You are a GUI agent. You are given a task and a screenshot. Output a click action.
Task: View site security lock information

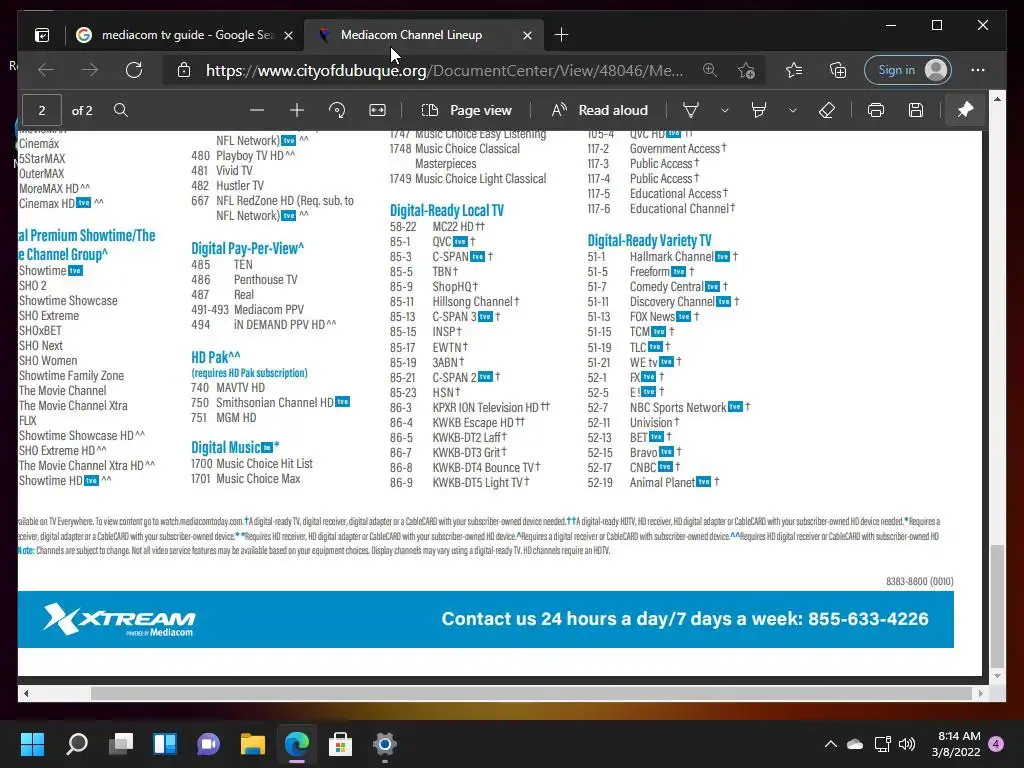[x=184, y=70]
